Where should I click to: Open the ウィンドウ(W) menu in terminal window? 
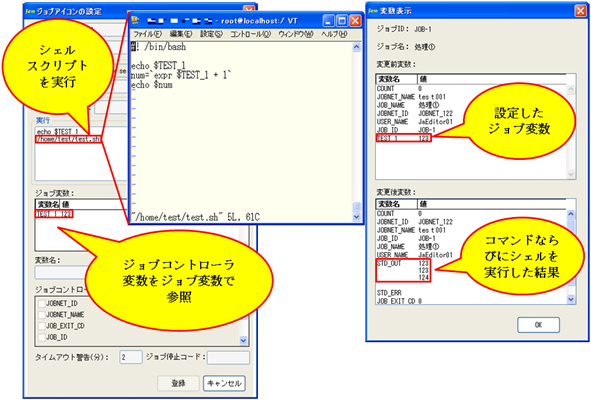[296, 34]
